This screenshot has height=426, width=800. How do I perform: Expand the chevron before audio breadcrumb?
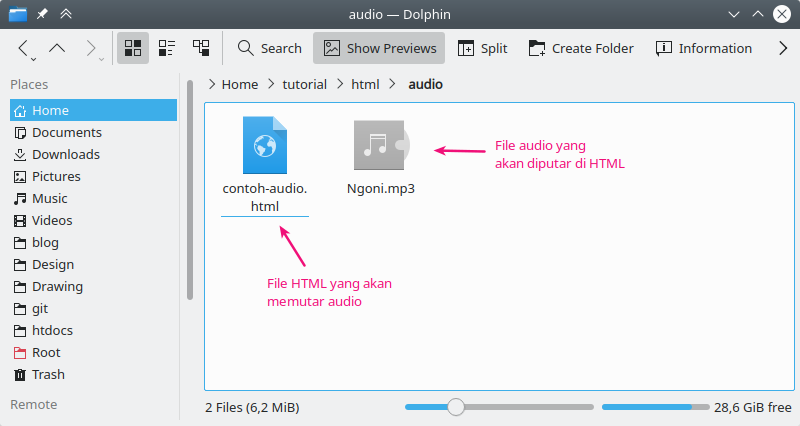[x=392, y=84]
